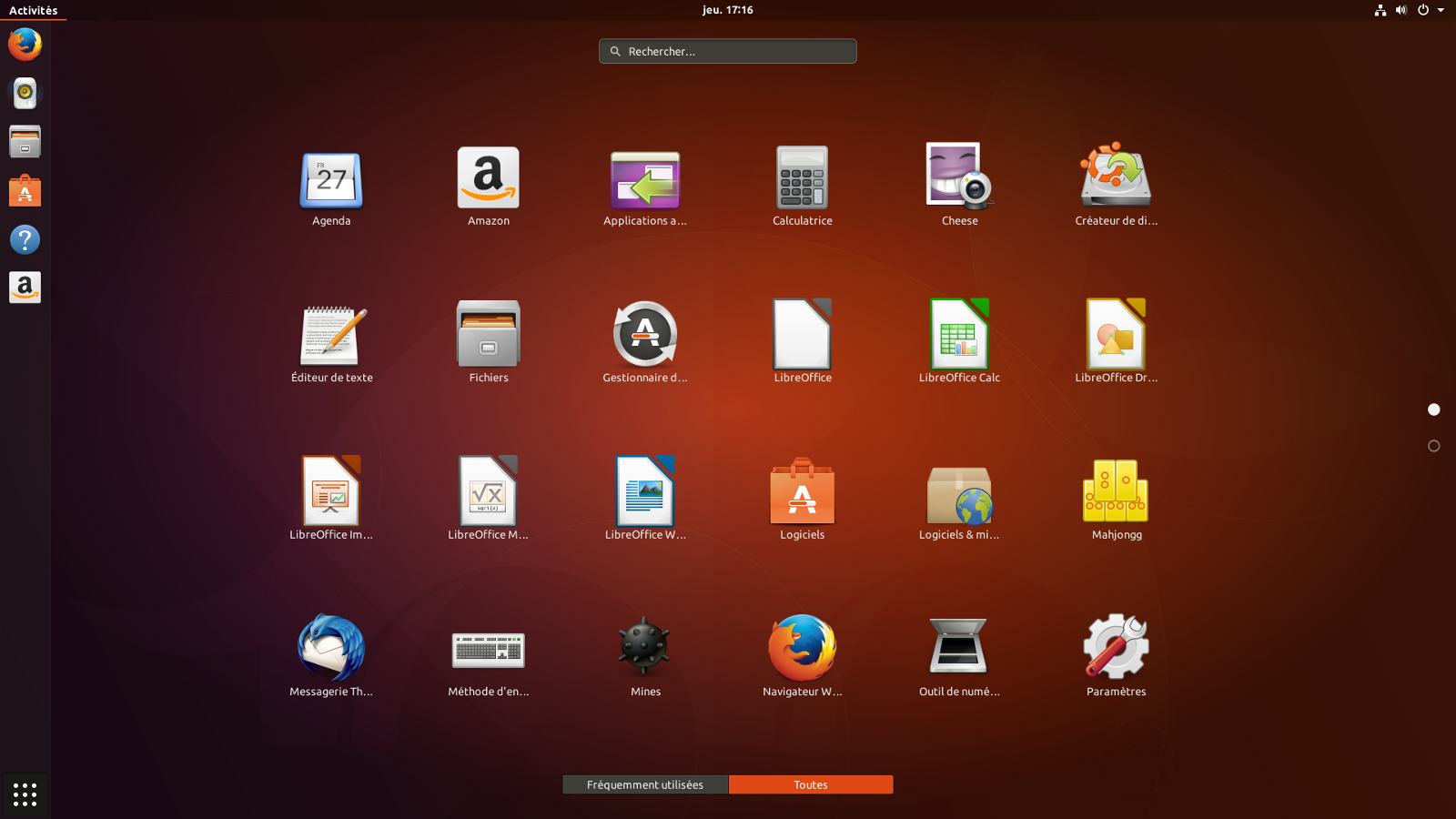Launch the LibreOffice start center
This screenshot has height=819, width=1456.
tap(803, 334)
